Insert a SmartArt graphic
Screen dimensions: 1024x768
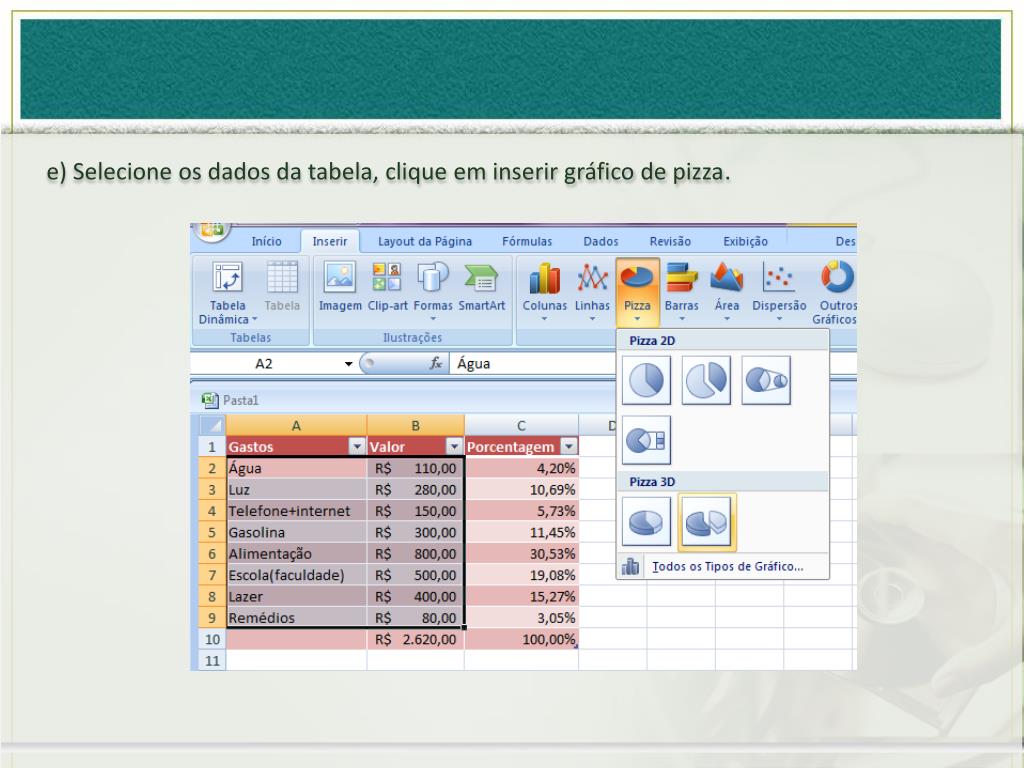coord(481,278)
